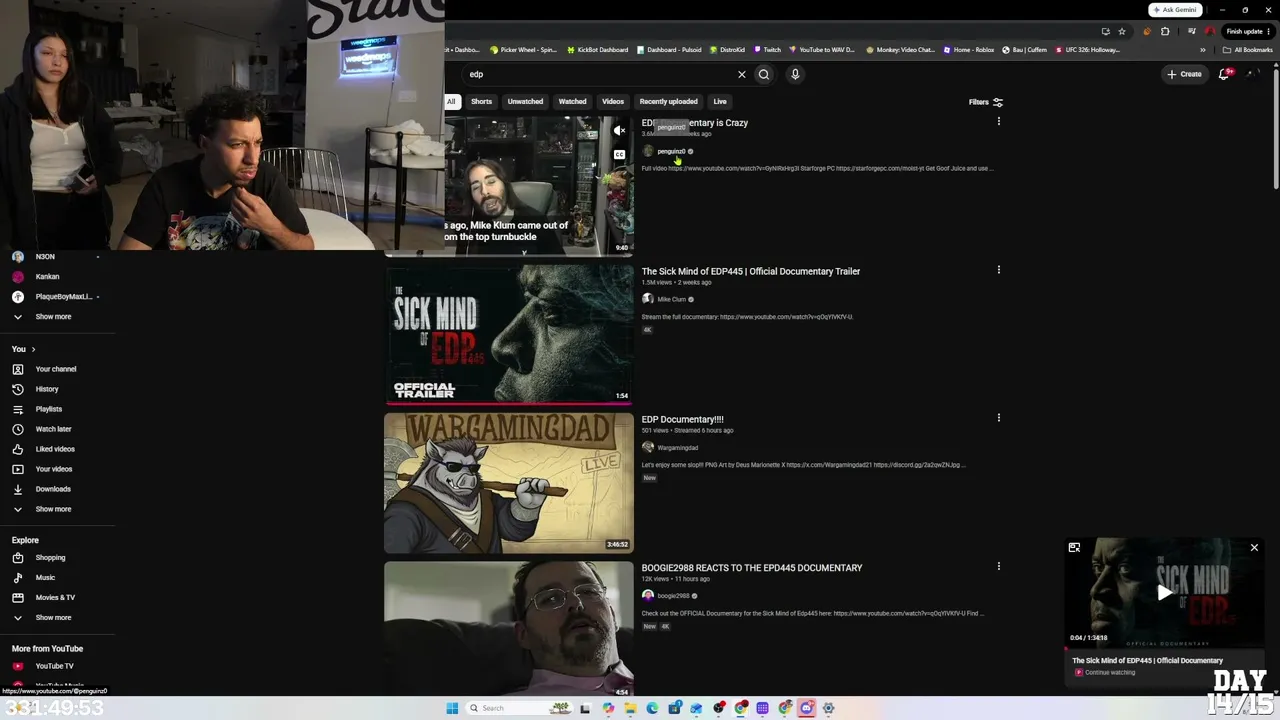This screenshot has height=720, width=1280.
Task: Select the Recently uploaded filter chip
Action: 668,102
